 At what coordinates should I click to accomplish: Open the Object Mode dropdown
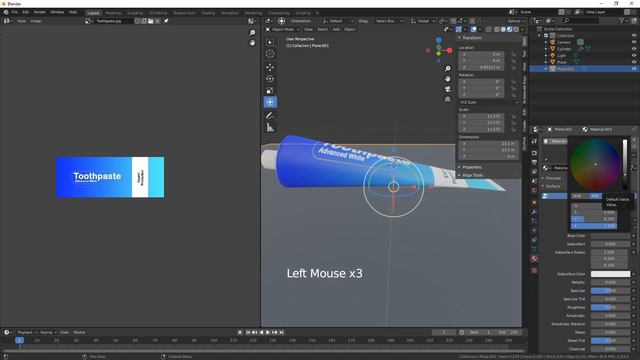coord(282,29)
